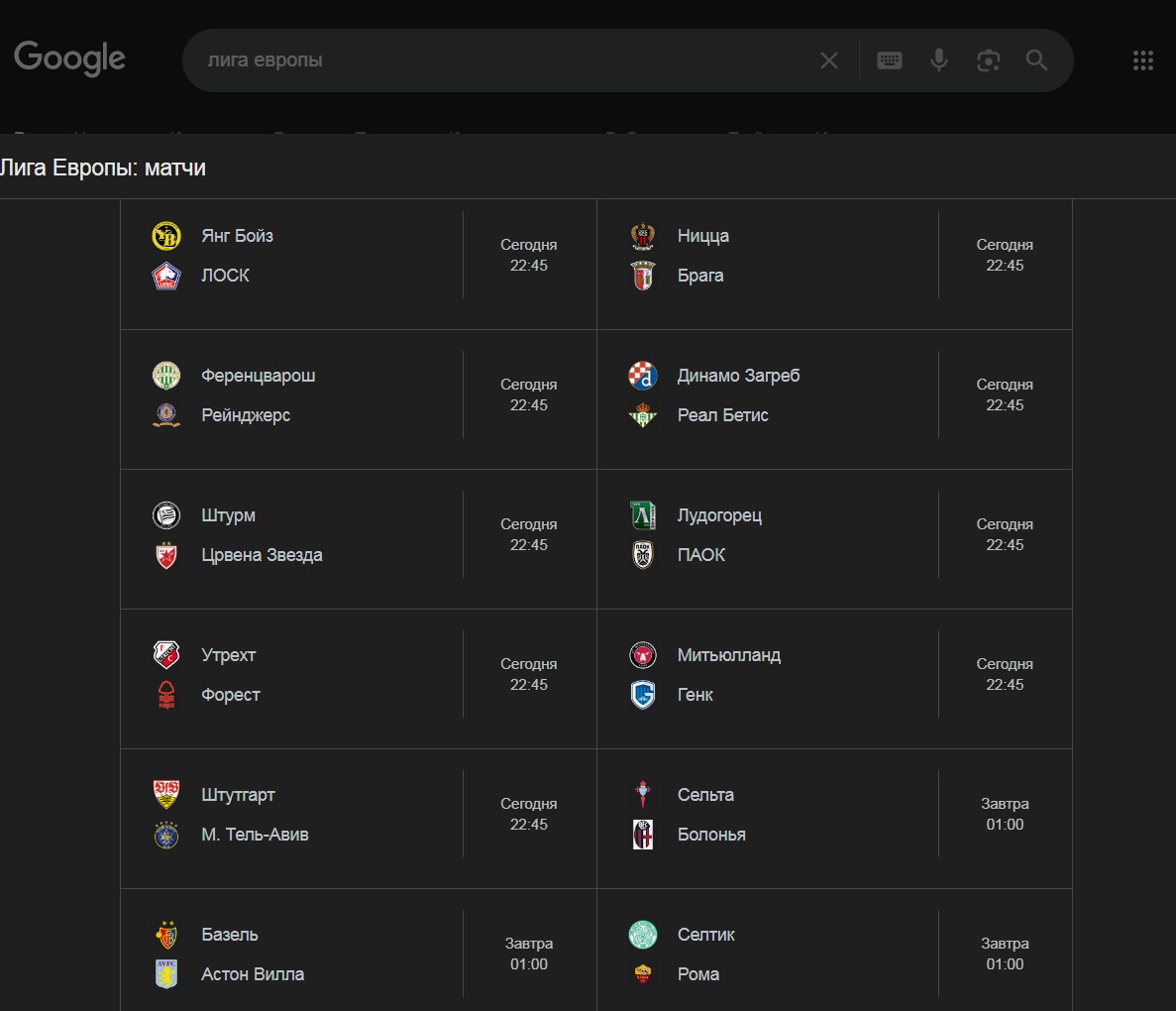Open the on-screen keyboard input tool
1176x1011 pixels.
click(x=890, y=60)
